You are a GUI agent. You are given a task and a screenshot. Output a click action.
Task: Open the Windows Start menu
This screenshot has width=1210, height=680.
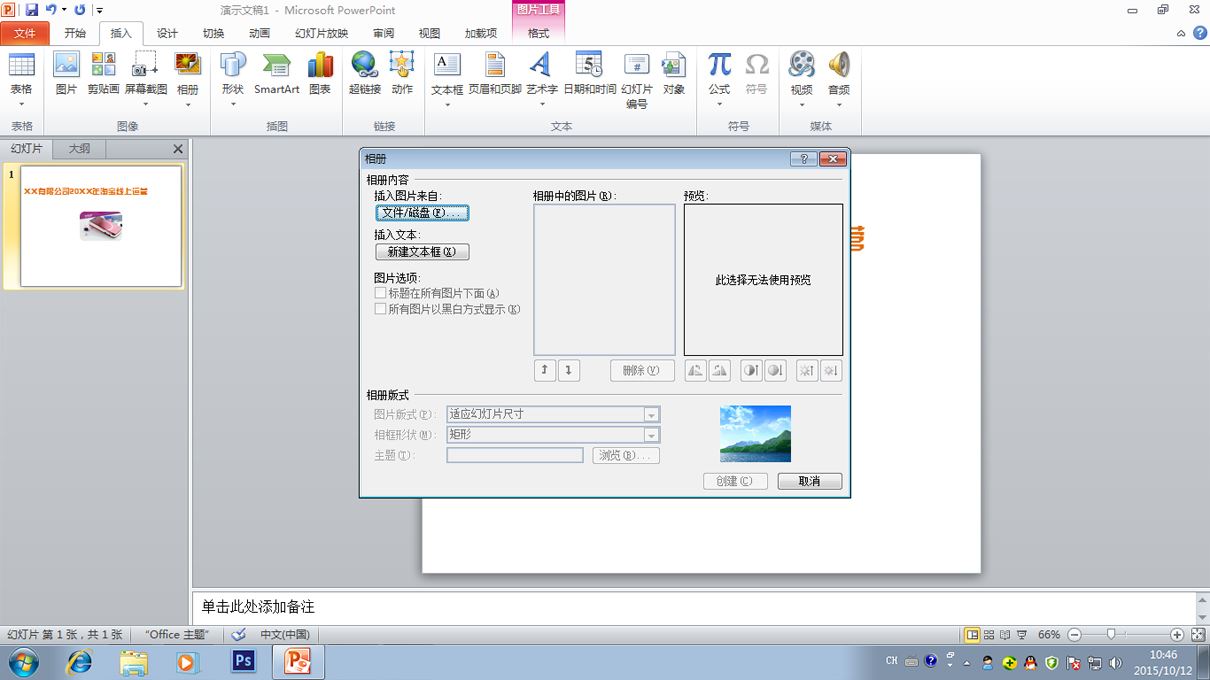(x=23, y=661)
